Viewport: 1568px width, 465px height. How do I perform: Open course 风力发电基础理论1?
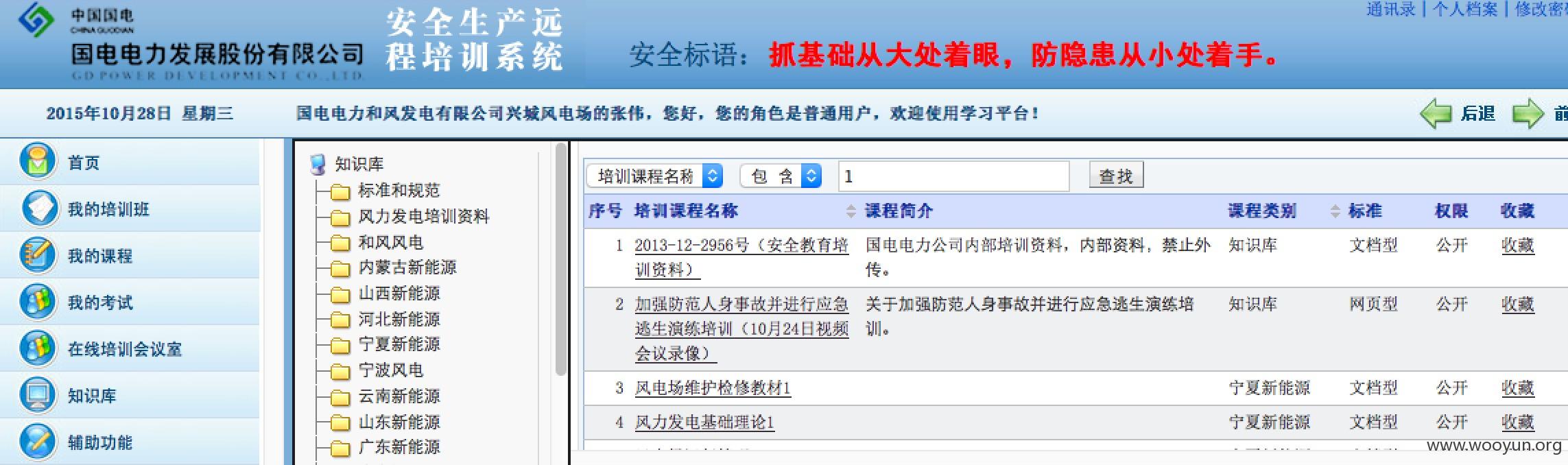point(704,422)
